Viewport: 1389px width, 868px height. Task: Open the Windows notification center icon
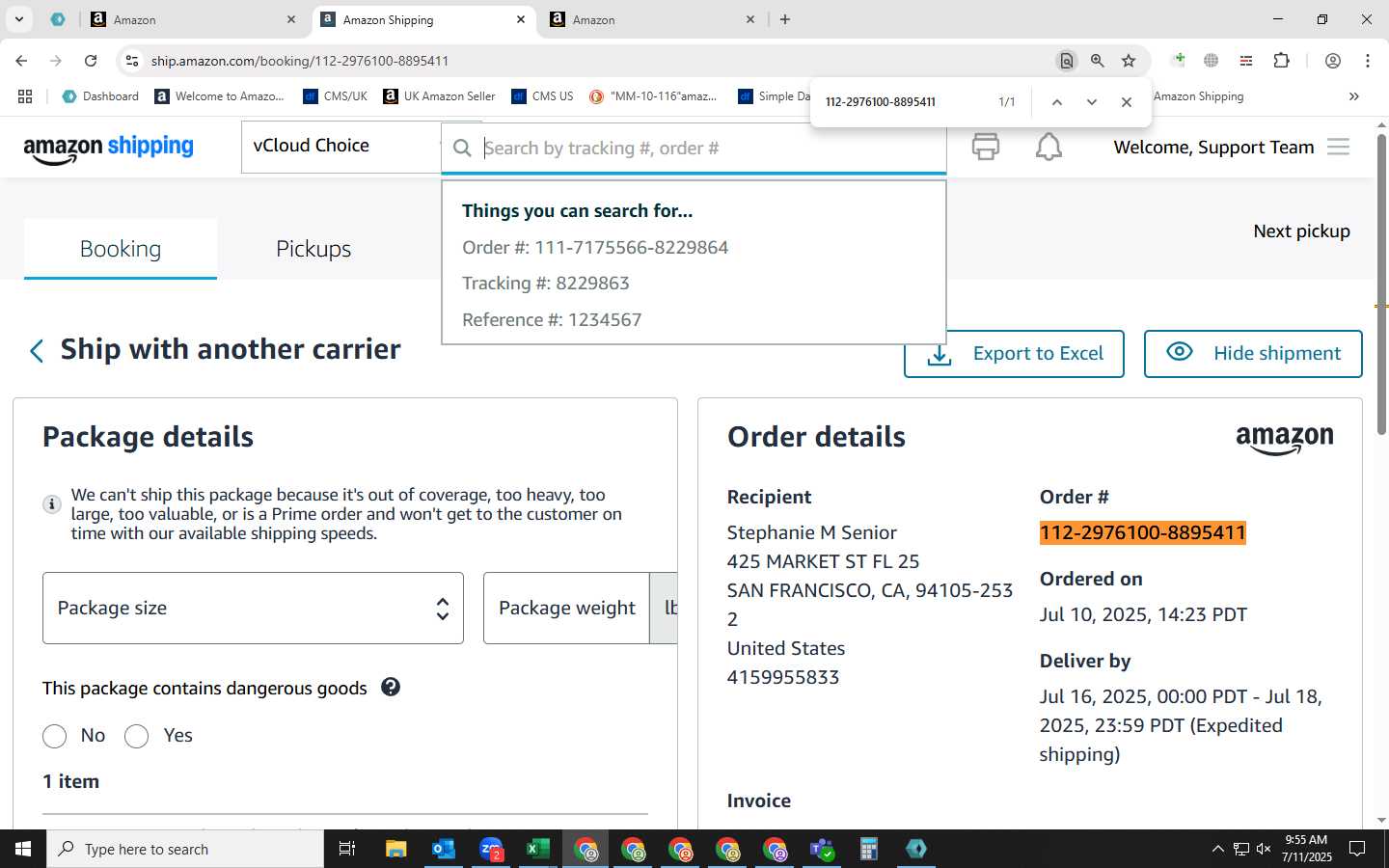[1357, 849]
